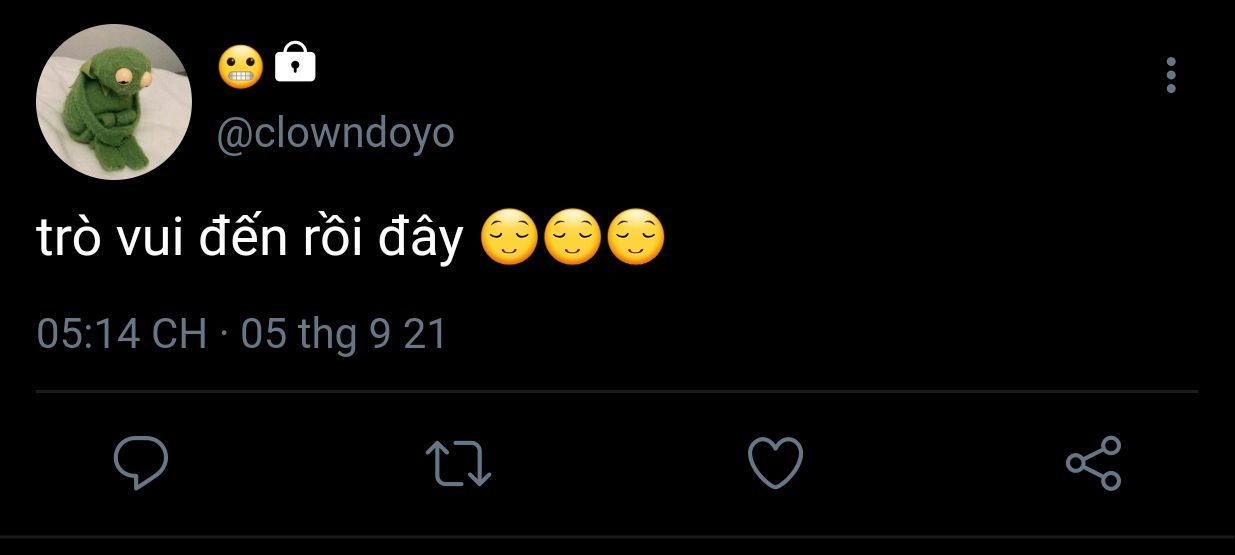Viewport: 1235px width, 555px height.
Task: Click the padlock icon beside the display name
Action: (x=294, y=62)
